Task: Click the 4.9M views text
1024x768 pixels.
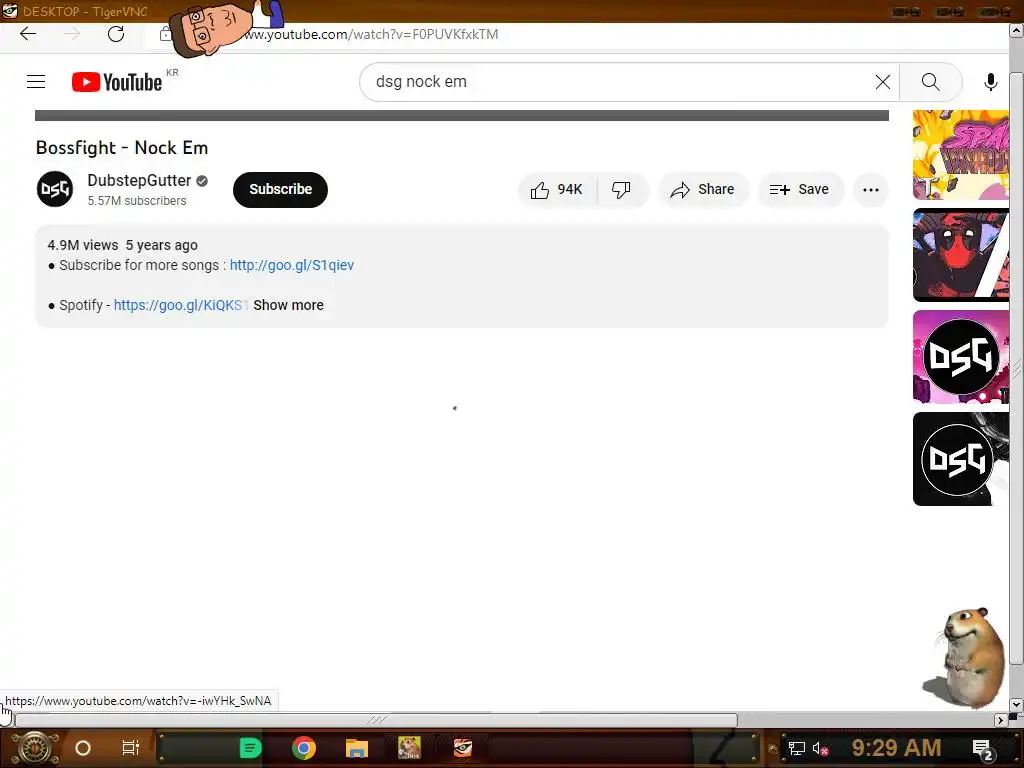Action: point(83,245)
